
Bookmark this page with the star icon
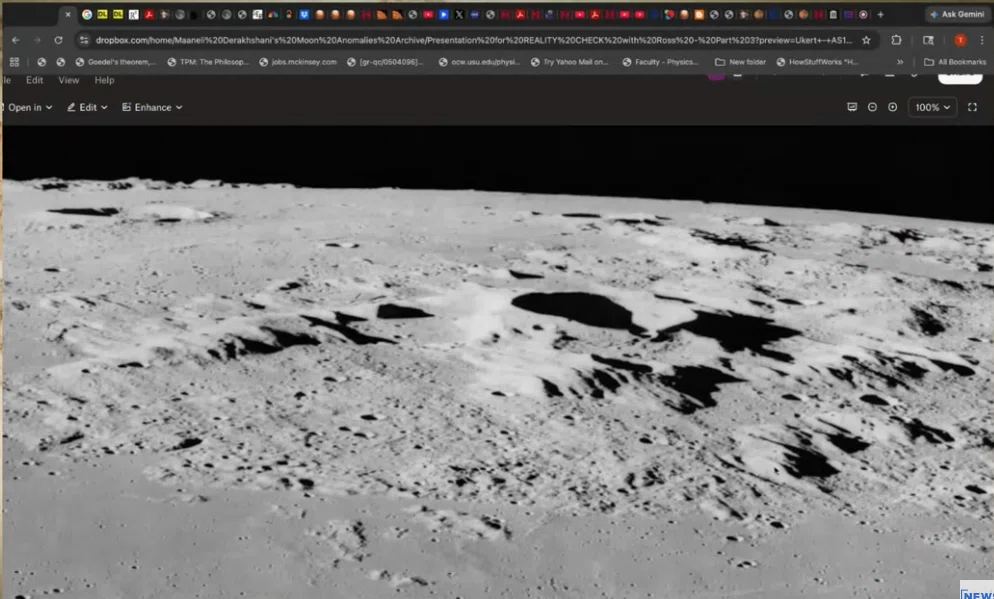[x=866, y=40]
